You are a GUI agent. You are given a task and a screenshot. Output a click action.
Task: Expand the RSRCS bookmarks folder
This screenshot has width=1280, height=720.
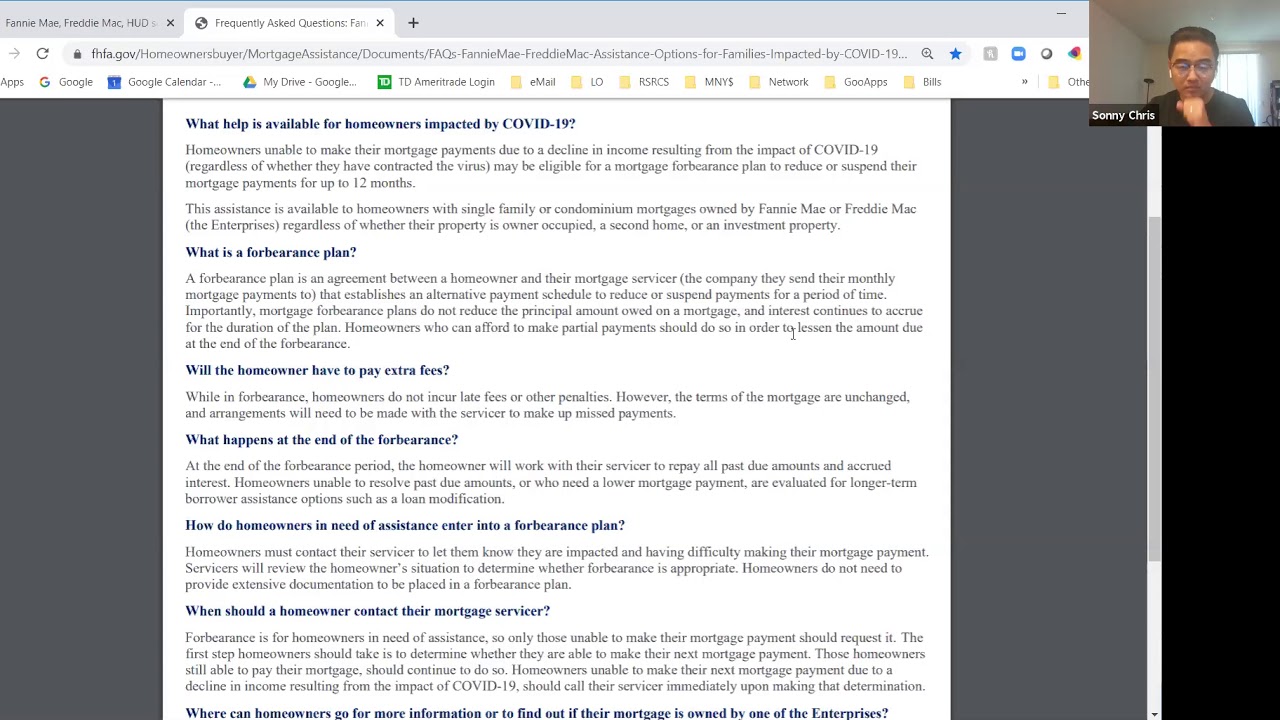pyautogui.click(x=644, y=82)
